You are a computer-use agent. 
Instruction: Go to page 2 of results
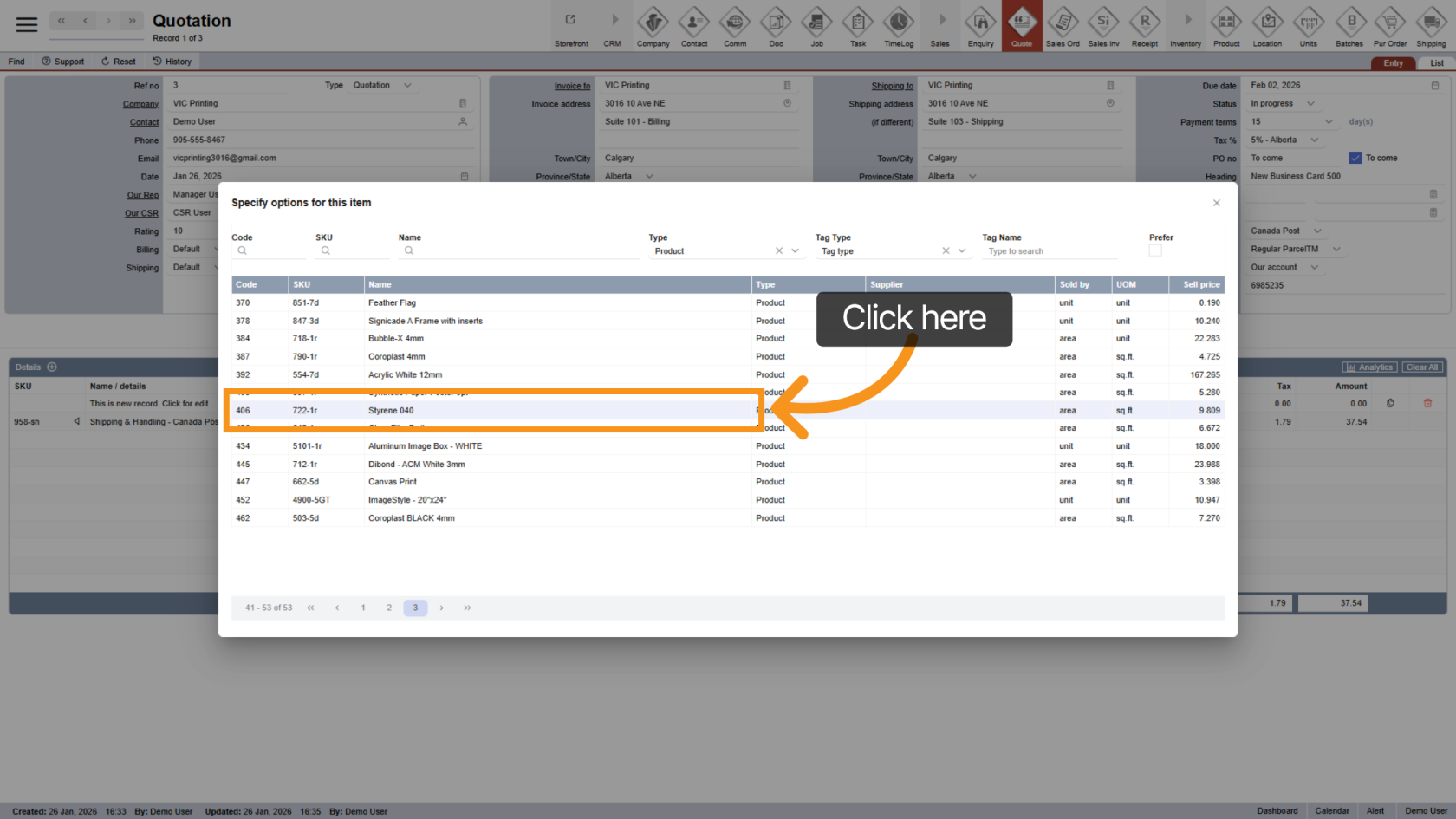click(389, 608)
